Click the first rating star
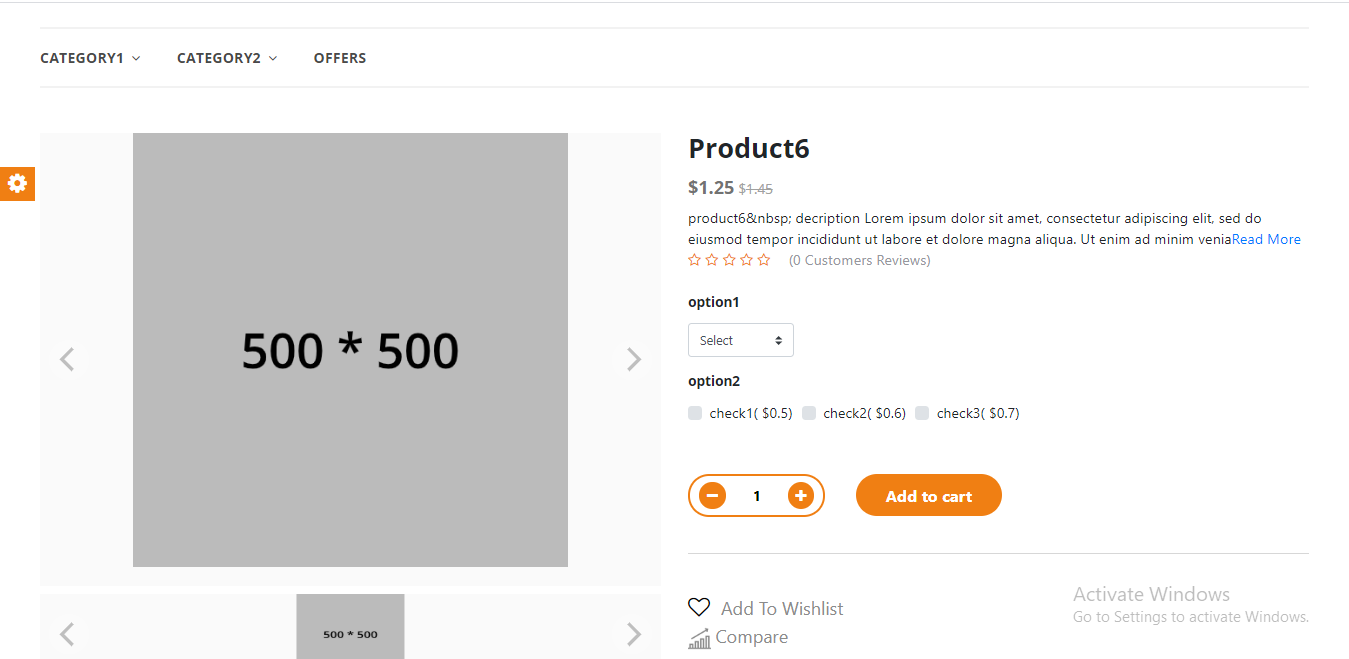 tap(695, 260)
